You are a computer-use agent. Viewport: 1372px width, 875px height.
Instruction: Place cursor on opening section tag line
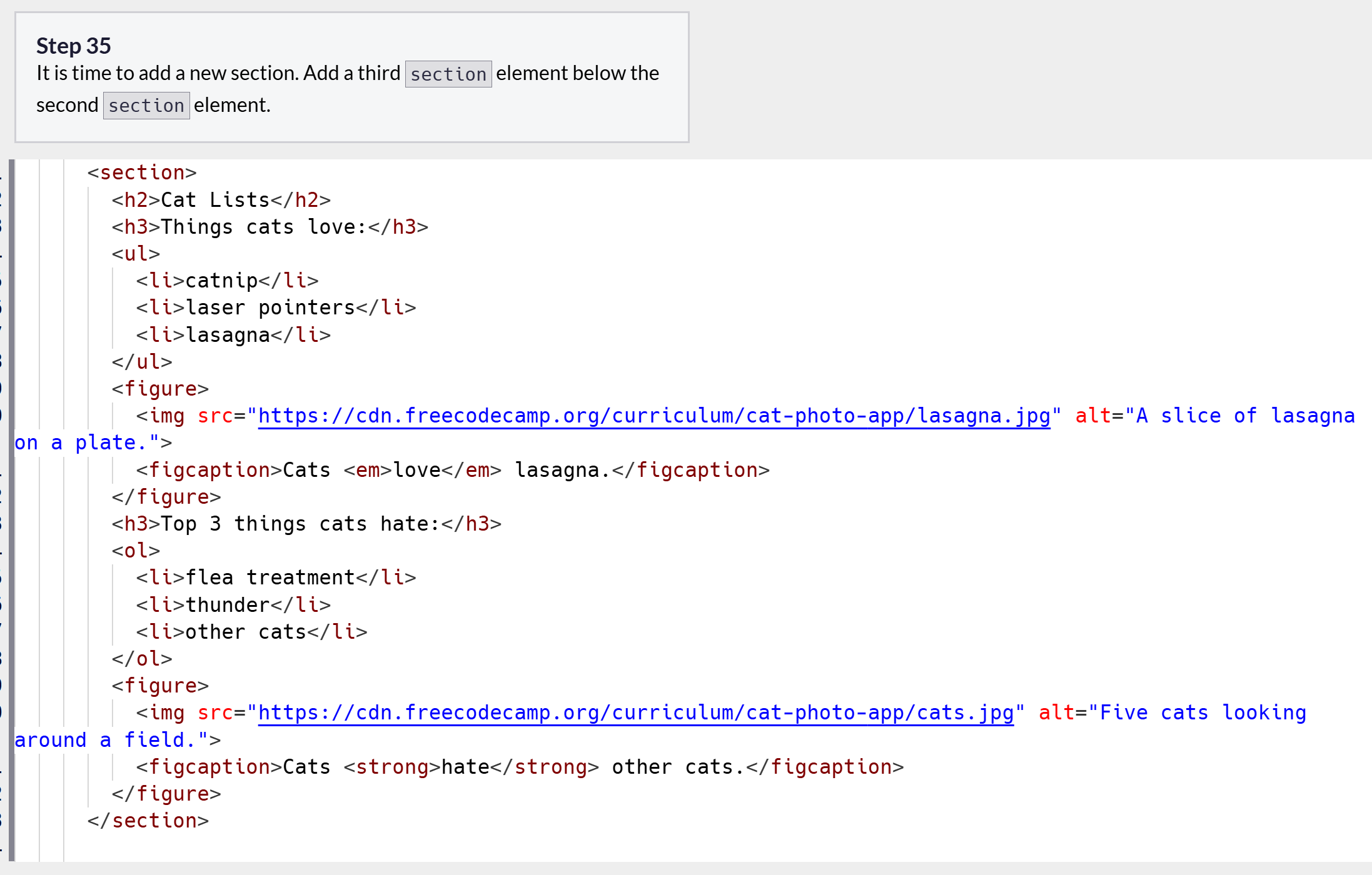[142, 172]
